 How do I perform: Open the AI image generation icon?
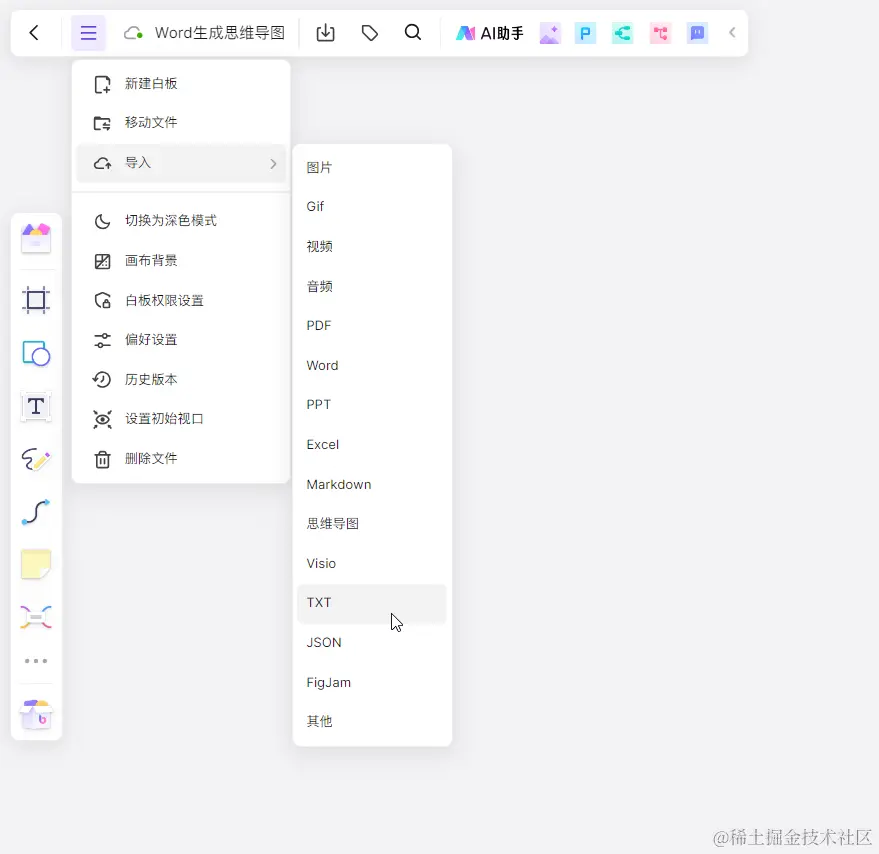coord(550,33)
